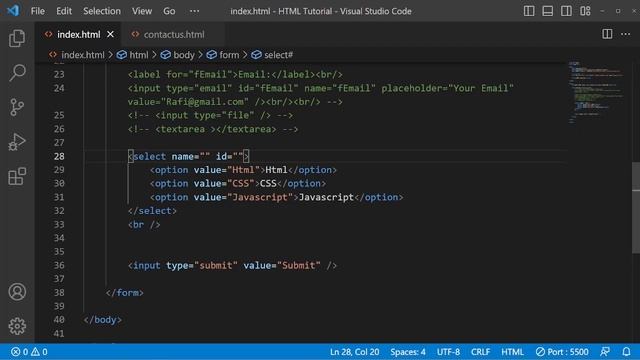The image size is (640, 360).
Task: Open the Edit menu
Action: pyautogui.click(x=64, y=11)
